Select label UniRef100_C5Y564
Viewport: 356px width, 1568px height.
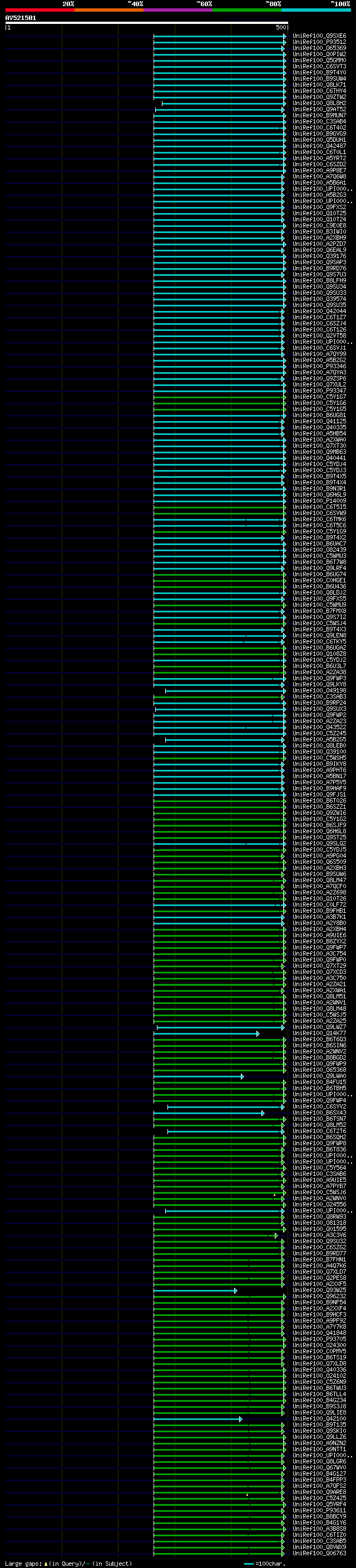pyautogui.click(x=319, y=1168)
